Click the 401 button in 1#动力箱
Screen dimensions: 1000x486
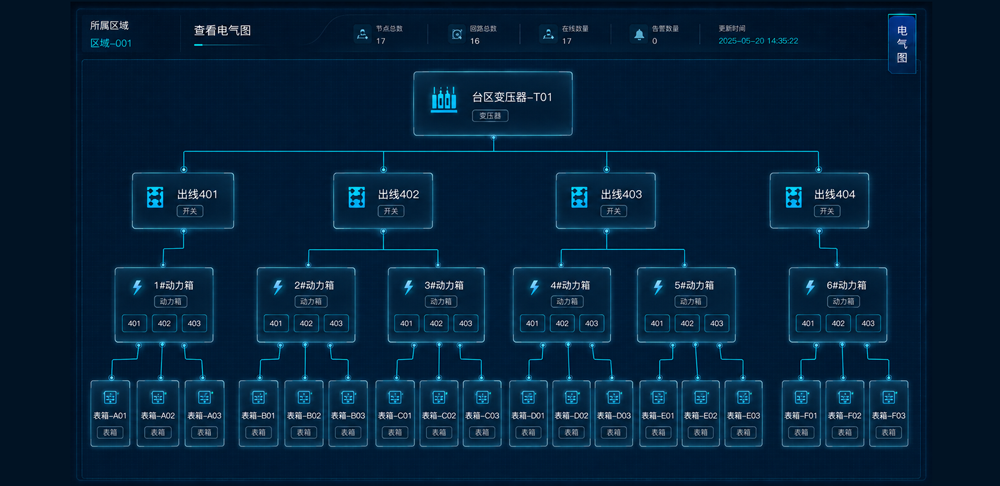(x=134, y=323)
